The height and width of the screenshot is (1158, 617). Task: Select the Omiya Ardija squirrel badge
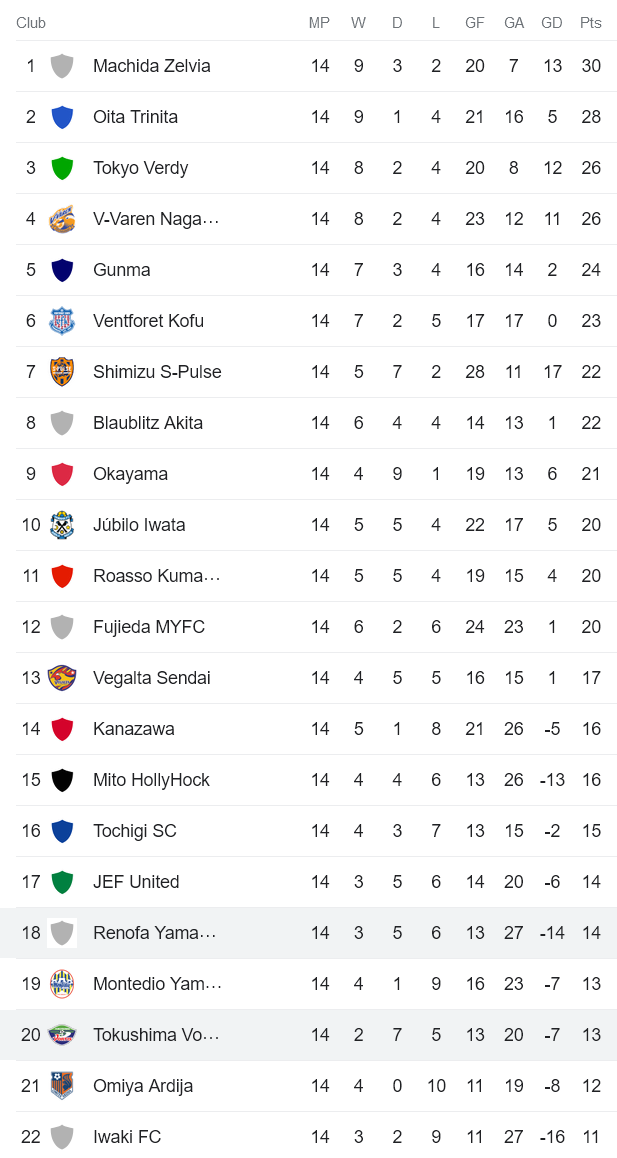coord(62,1085)
